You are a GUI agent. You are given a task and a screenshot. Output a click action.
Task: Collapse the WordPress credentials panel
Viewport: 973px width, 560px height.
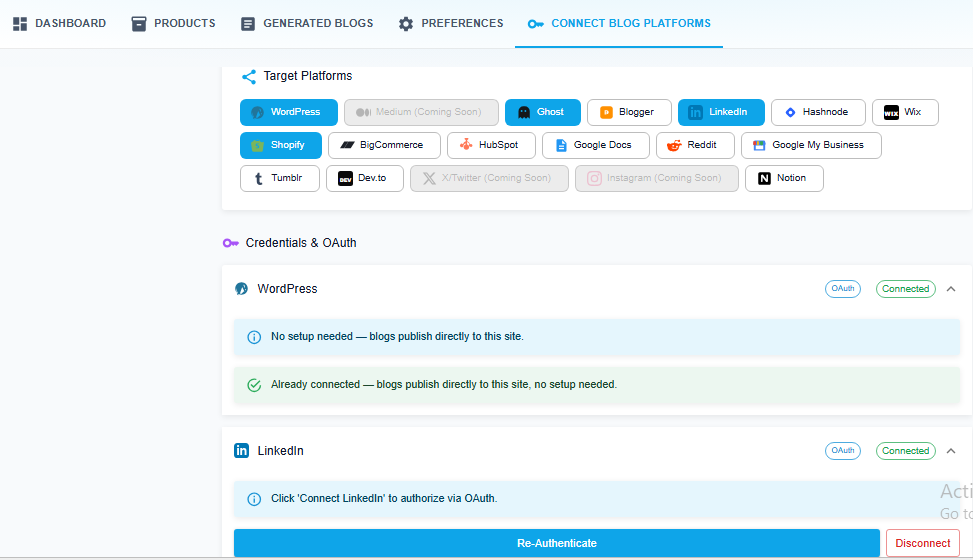tap(951, 289)
